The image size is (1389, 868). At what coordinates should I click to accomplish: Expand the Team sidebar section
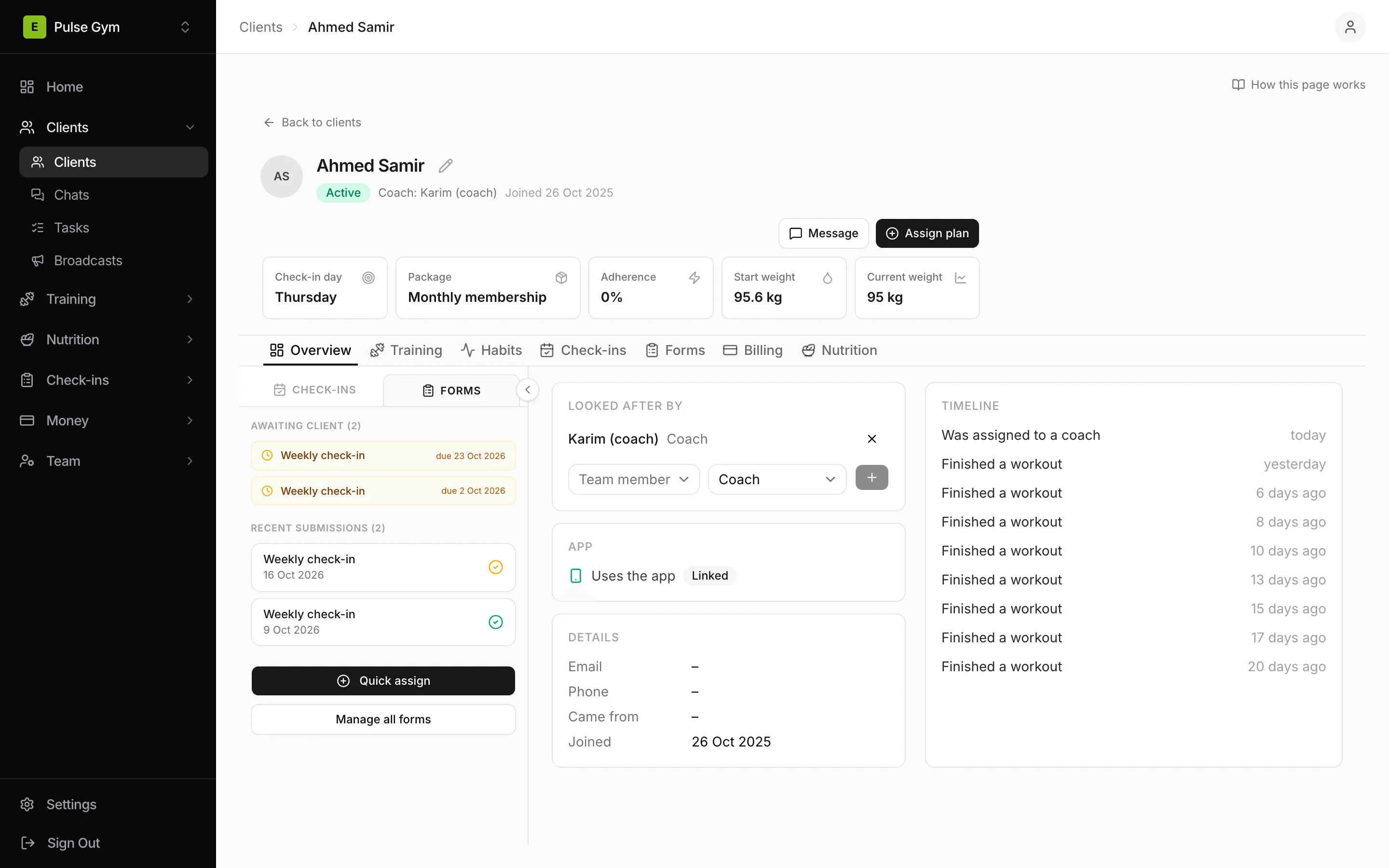coord(190,461)
